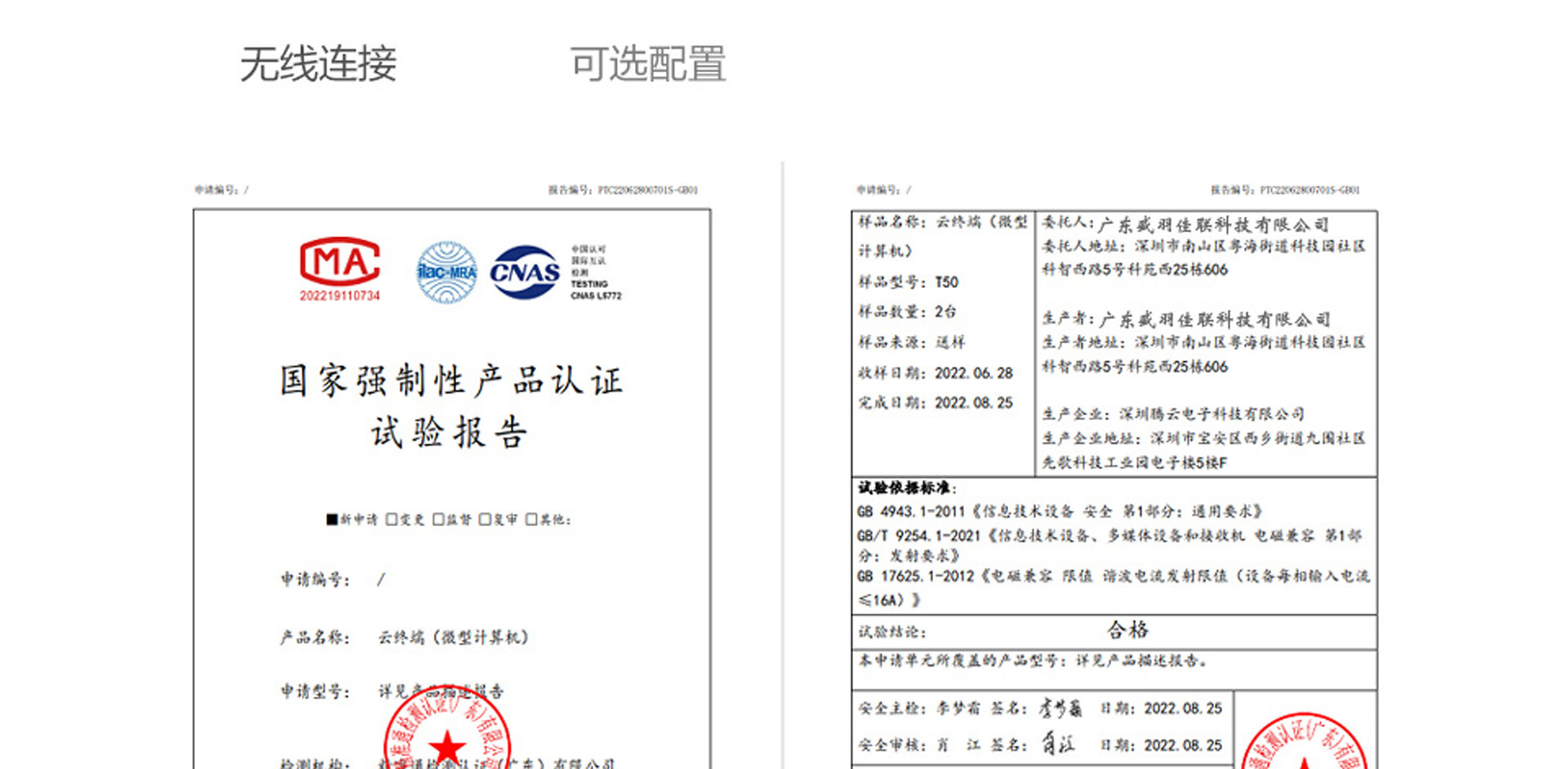
Task: Click 收样日期 2022.06.28
Action: pyautogui.click(x=935, y=373)
